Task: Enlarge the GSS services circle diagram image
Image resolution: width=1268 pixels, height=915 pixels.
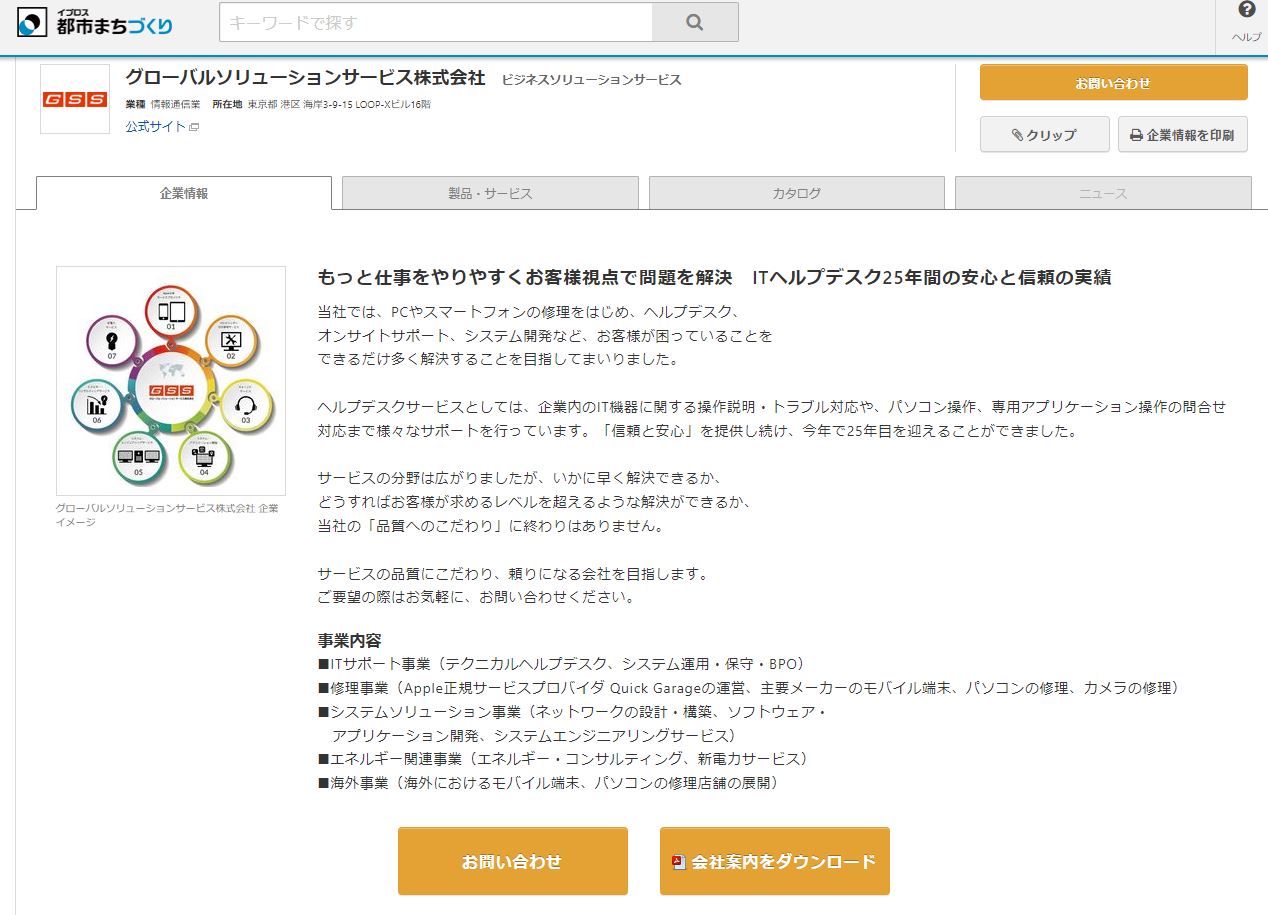Action: click(171, 381)
